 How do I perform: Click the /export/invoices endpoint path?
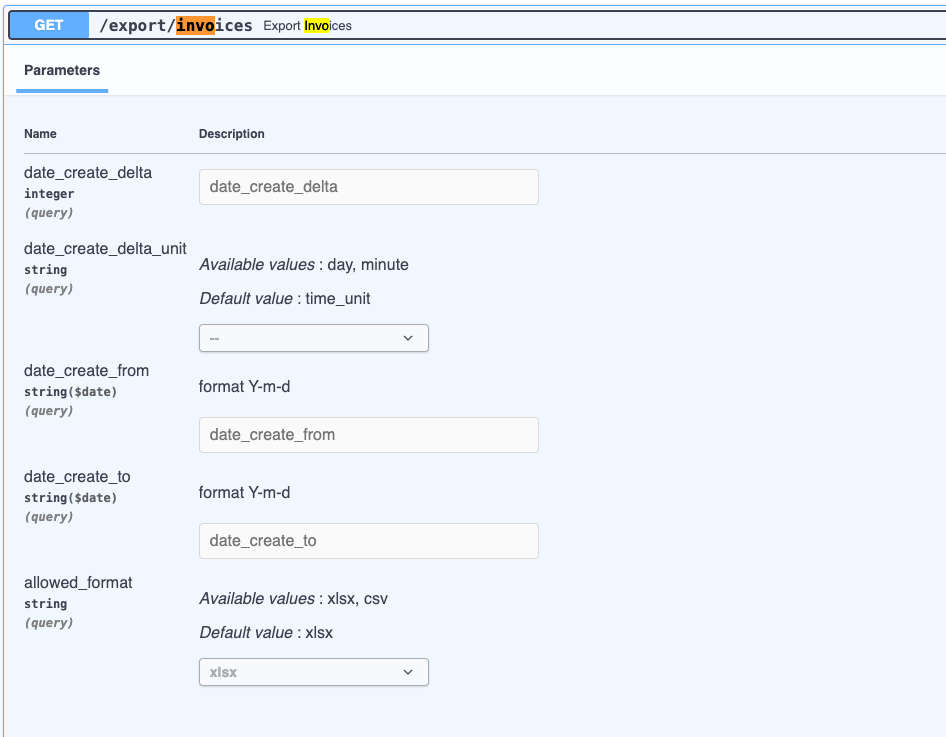click(x=175, y=25)
